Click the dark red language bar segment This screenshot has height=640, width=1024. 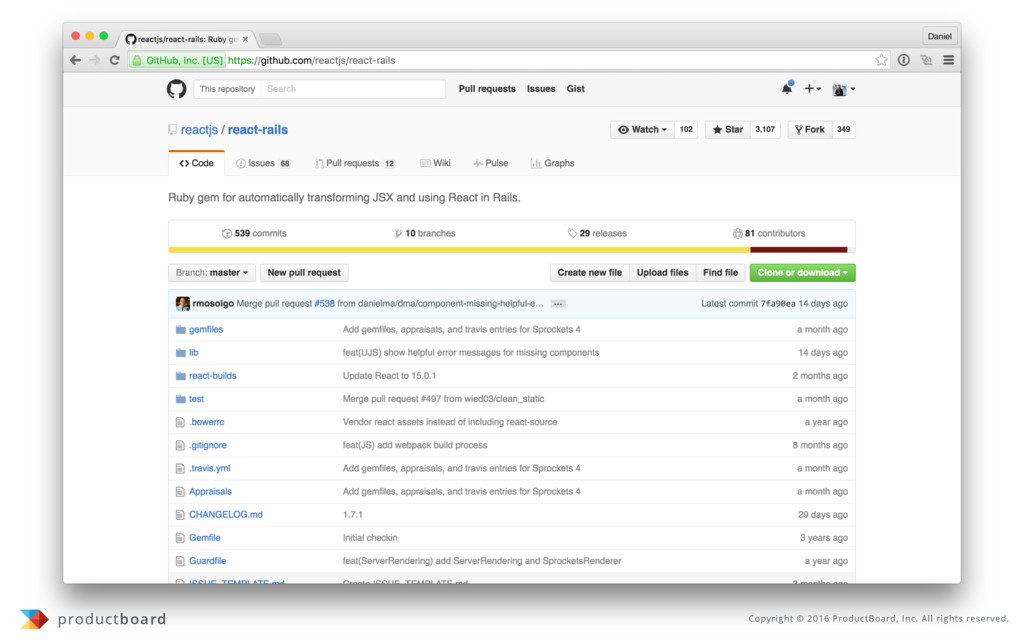coord(799,249)
